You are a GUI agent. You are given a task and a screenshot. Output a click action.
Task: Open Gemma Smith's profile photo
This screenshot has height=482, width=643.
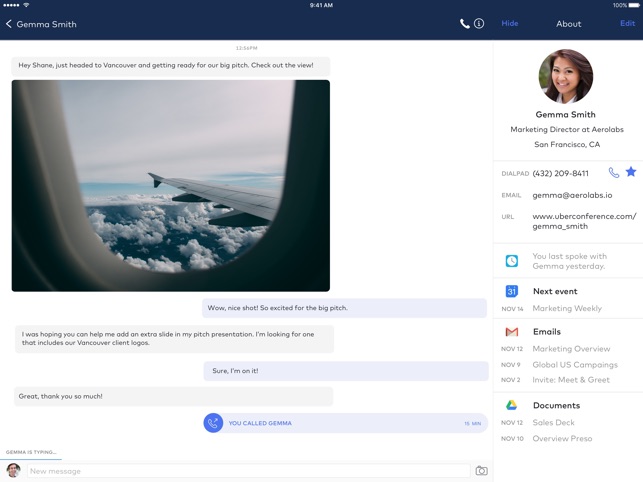coord(565,76)
